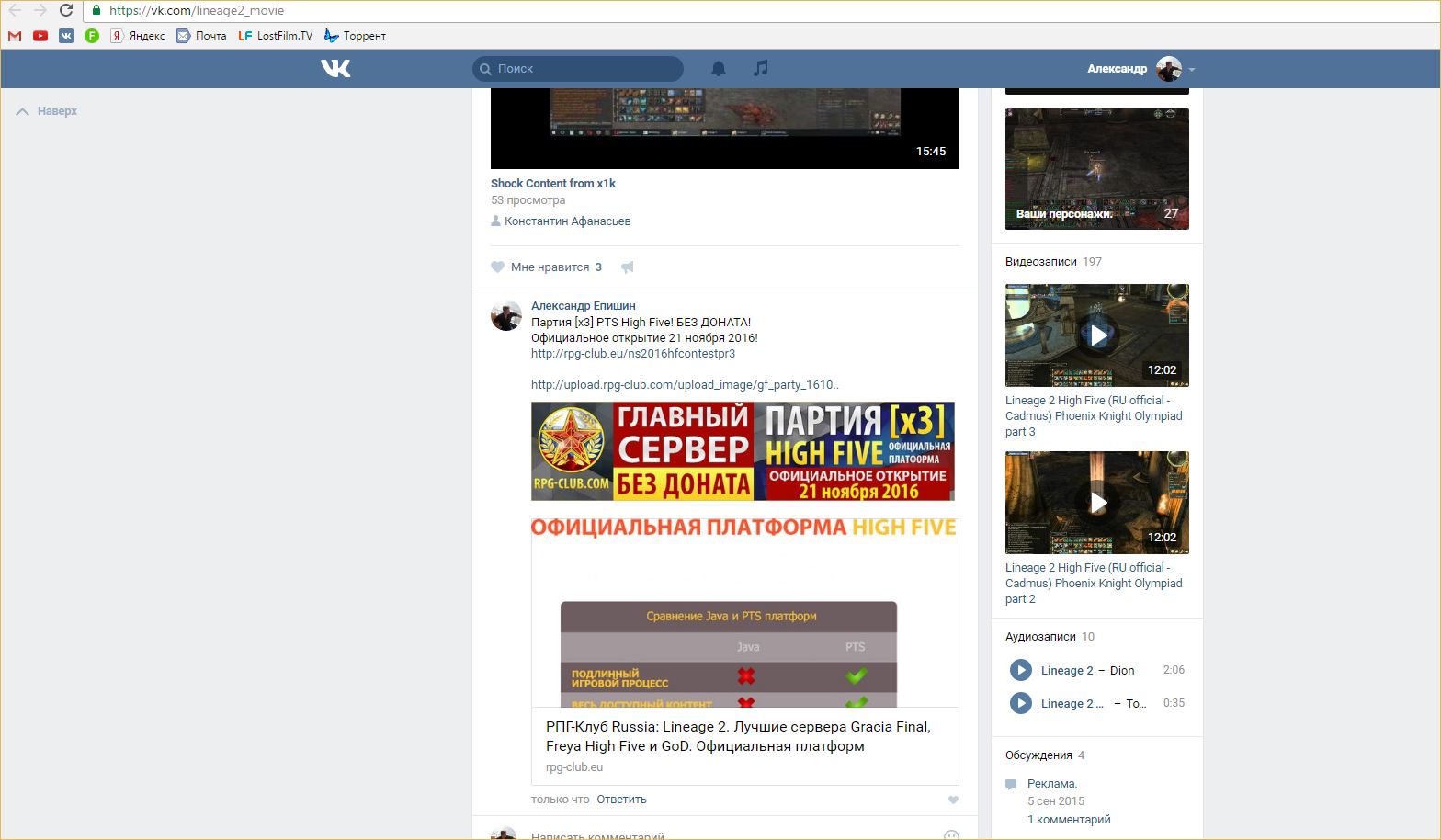Open the rpg-club.eu/ns2016hfcontestpr3 link
Viewport: 1441px width, 840px height.
[x=632, y=354]
